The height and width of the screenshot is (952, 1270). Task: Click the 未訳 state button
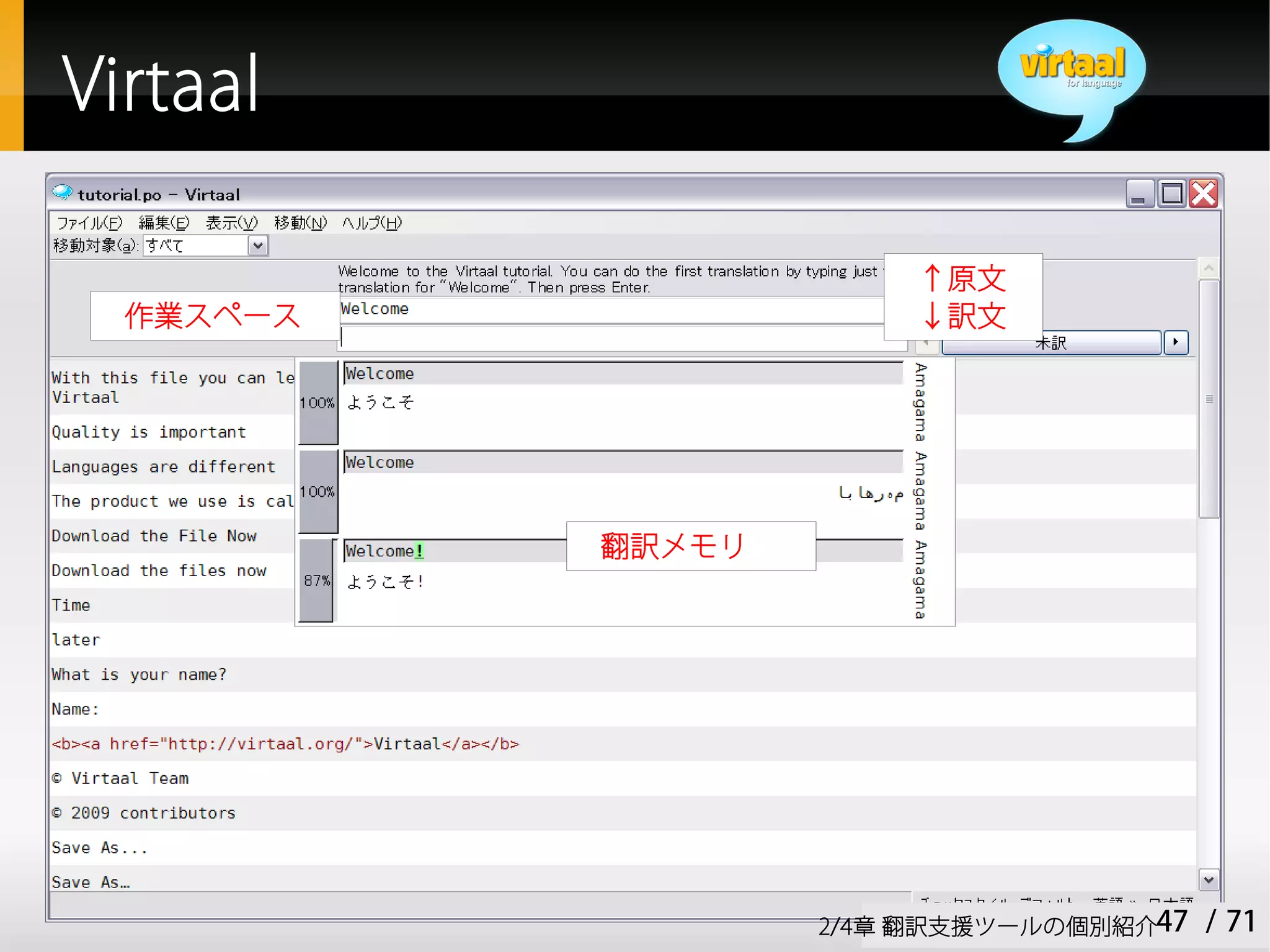[x=1050, y=343]
